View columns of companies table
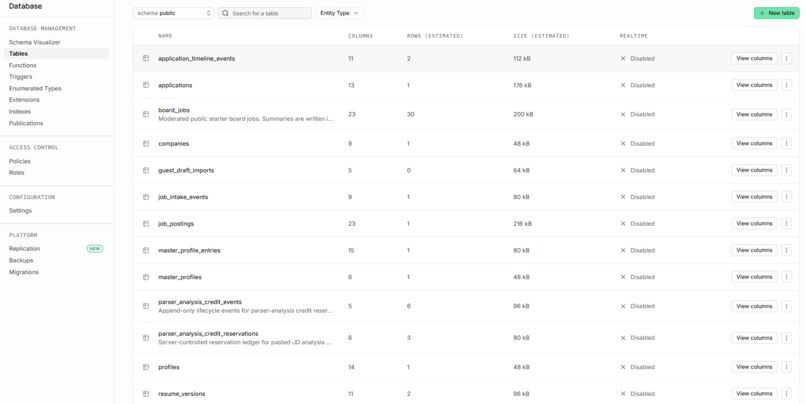 pos(754,143)
